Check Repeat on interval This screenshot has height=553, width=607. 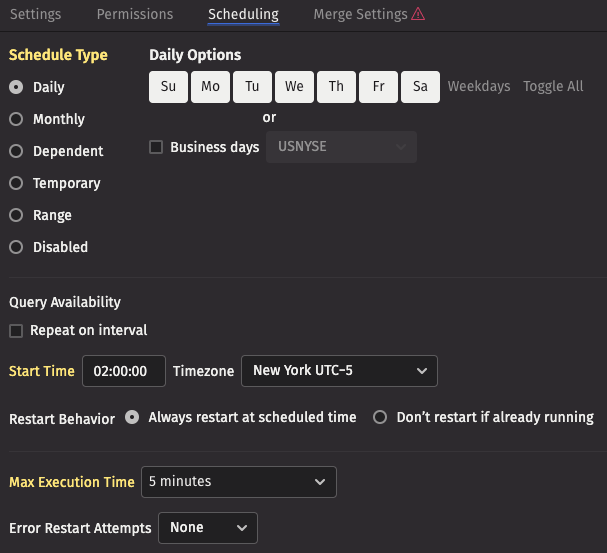pos(16,331)
